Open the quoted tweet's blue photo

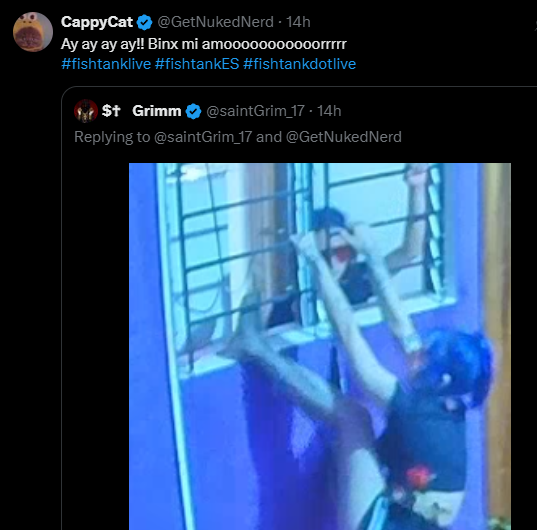[320, 346]
